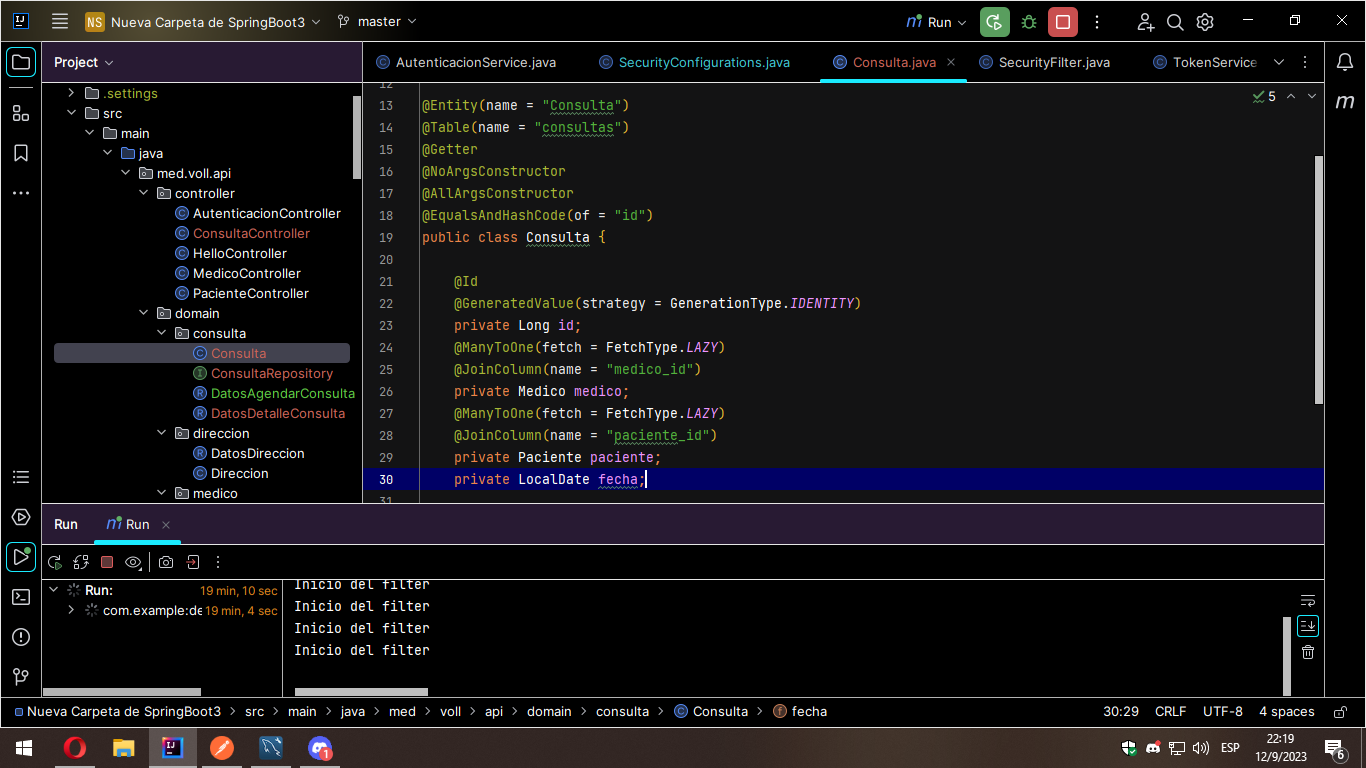
Task: Open the Bookmarks tool window icon
Action: tap(21, 153)
